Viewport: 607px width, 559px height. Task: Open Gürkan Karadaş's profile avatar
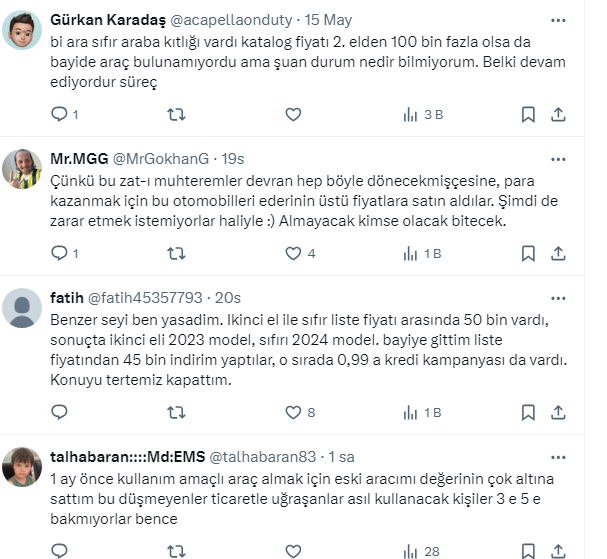point(22,31)
